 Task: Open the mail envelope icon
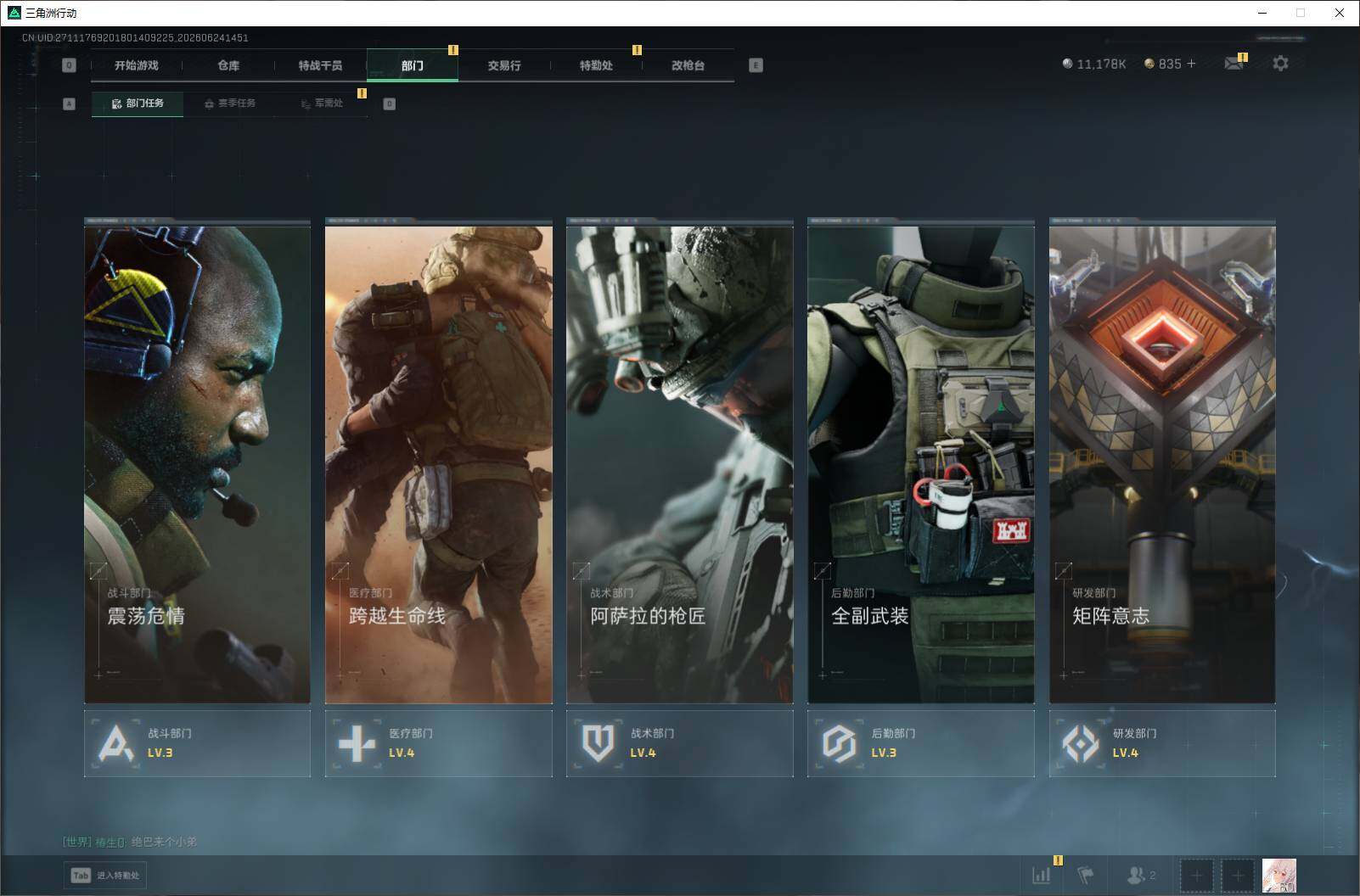1234,64
